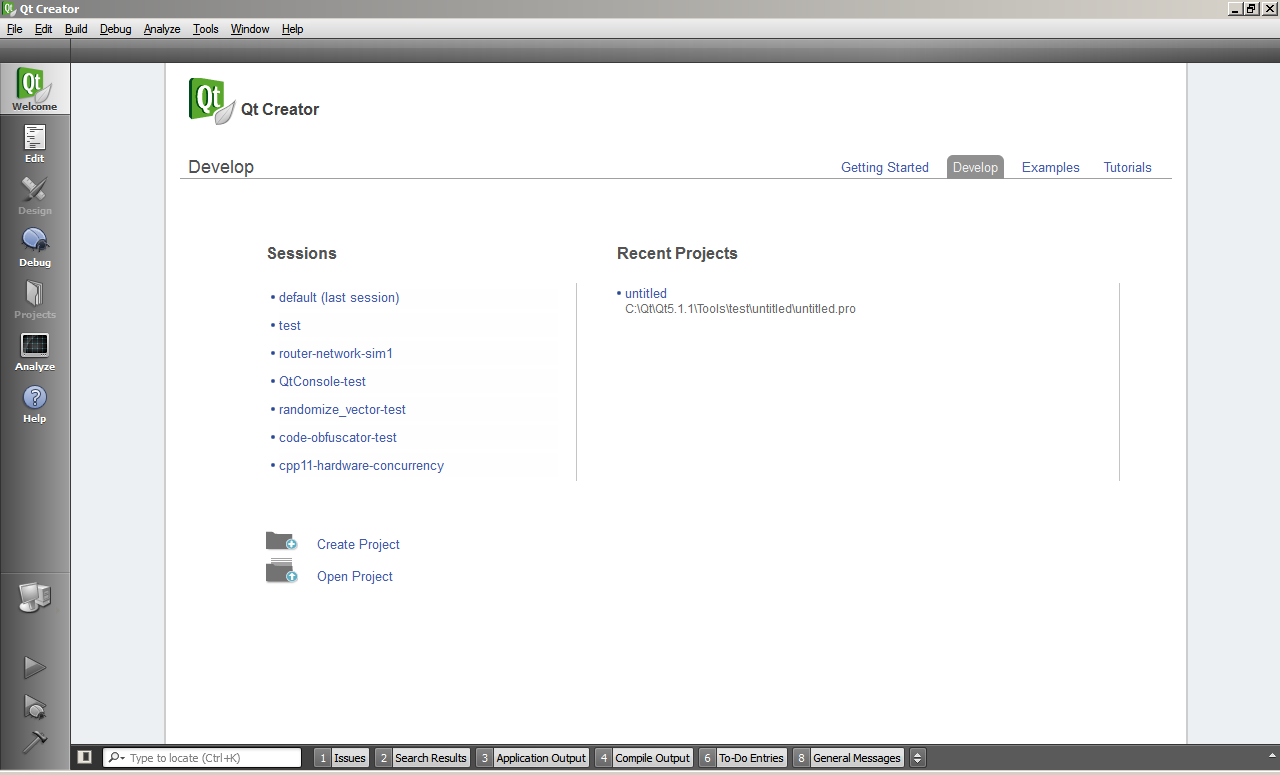Open the Edit menu

click(44, 29)
